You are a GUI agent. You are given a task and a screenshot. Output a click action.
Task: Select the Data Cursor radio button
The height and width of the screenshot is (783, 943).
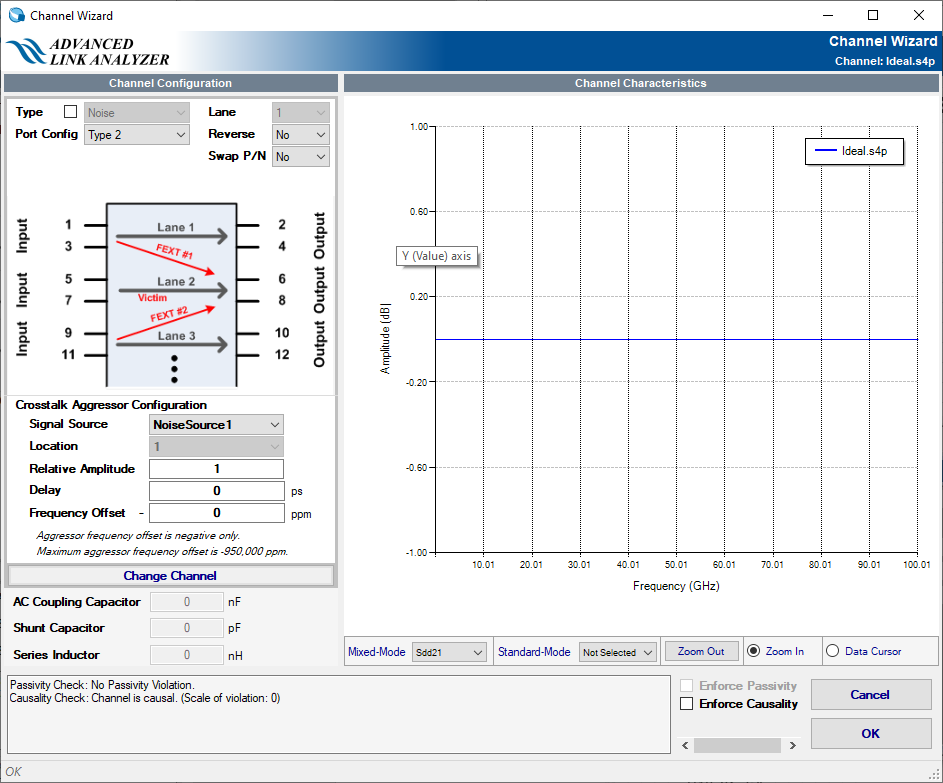point(832,651)
